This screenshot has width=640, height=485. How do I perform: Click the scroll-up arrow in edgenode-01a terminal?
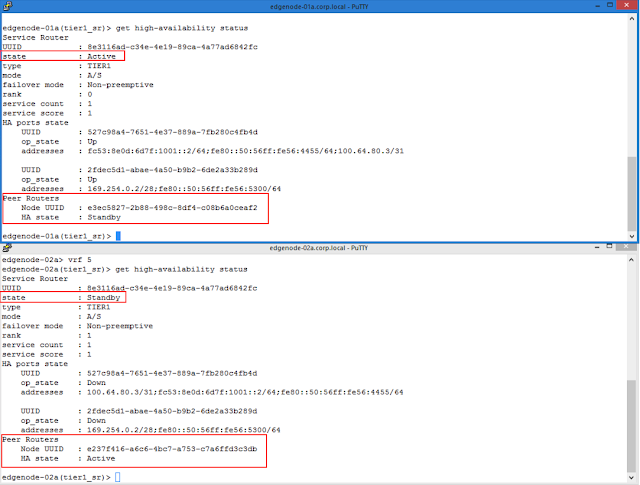pos(631,19)
